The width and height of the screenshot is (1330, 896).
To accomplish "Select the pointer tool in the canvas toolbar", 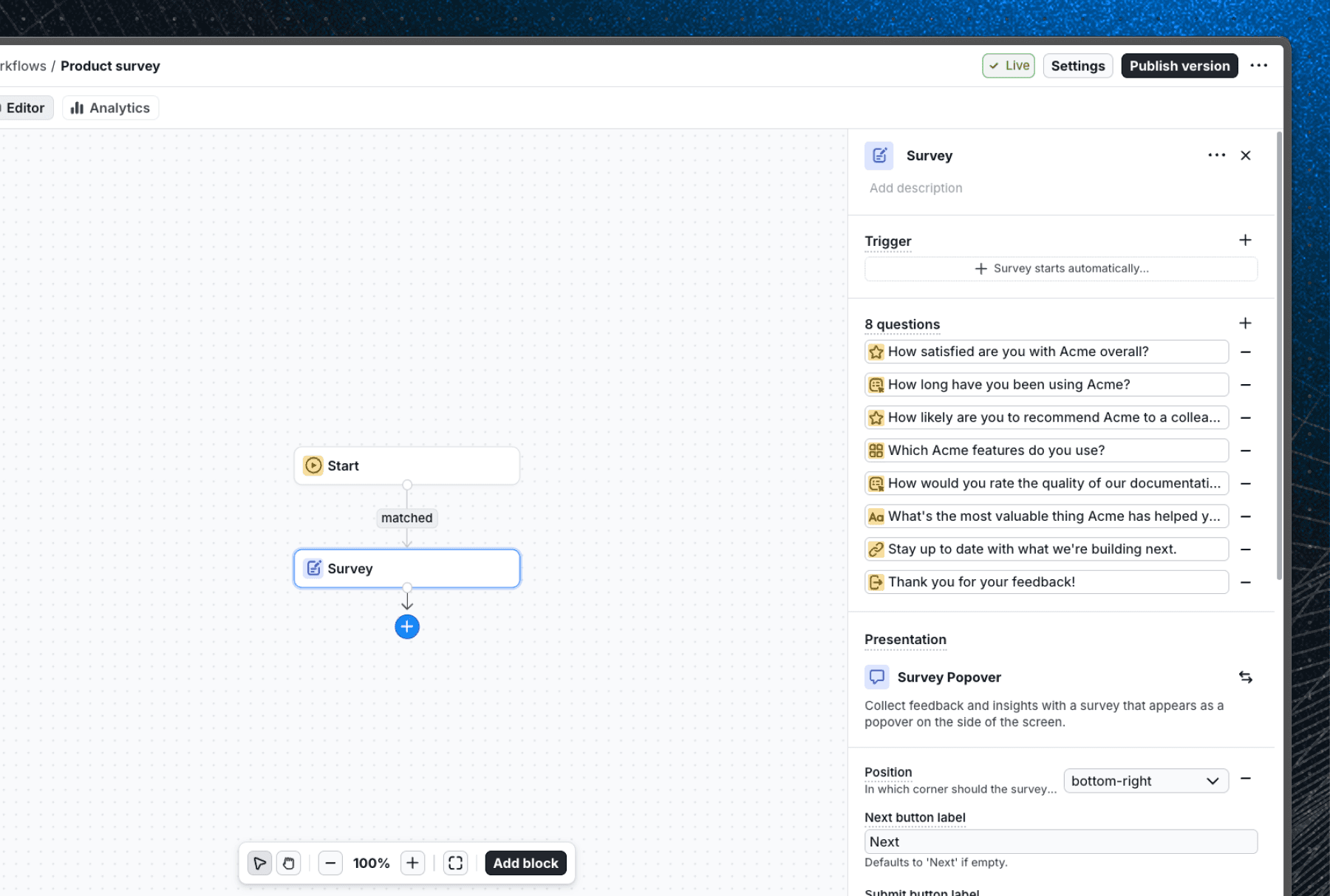I will coord(259,863).
